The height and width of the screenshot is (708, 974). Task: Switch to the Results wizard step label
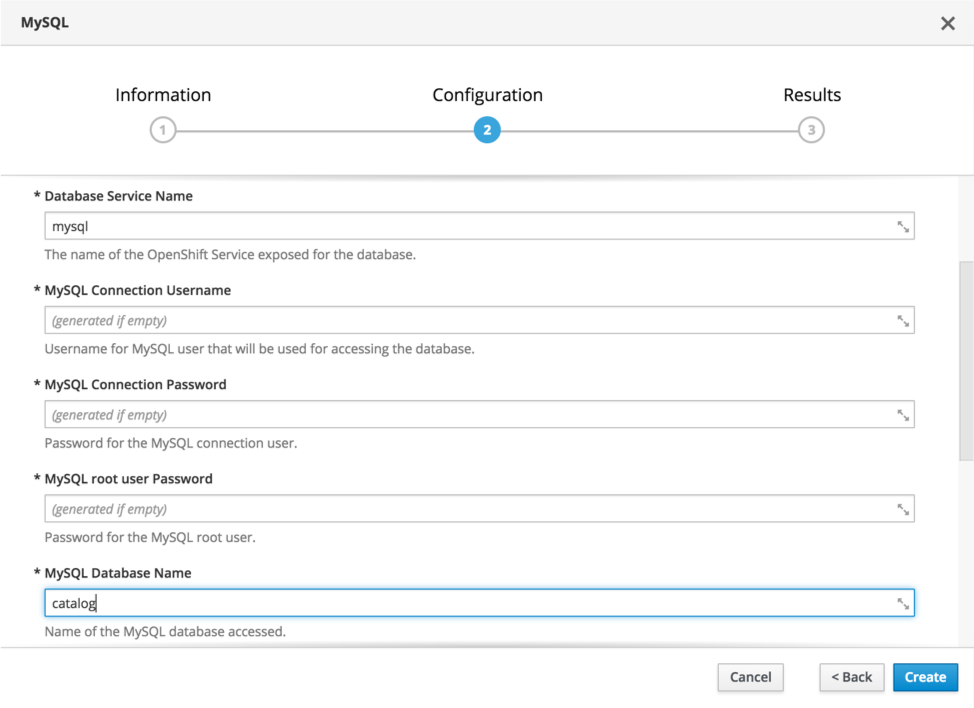click(x=812, y=95)
